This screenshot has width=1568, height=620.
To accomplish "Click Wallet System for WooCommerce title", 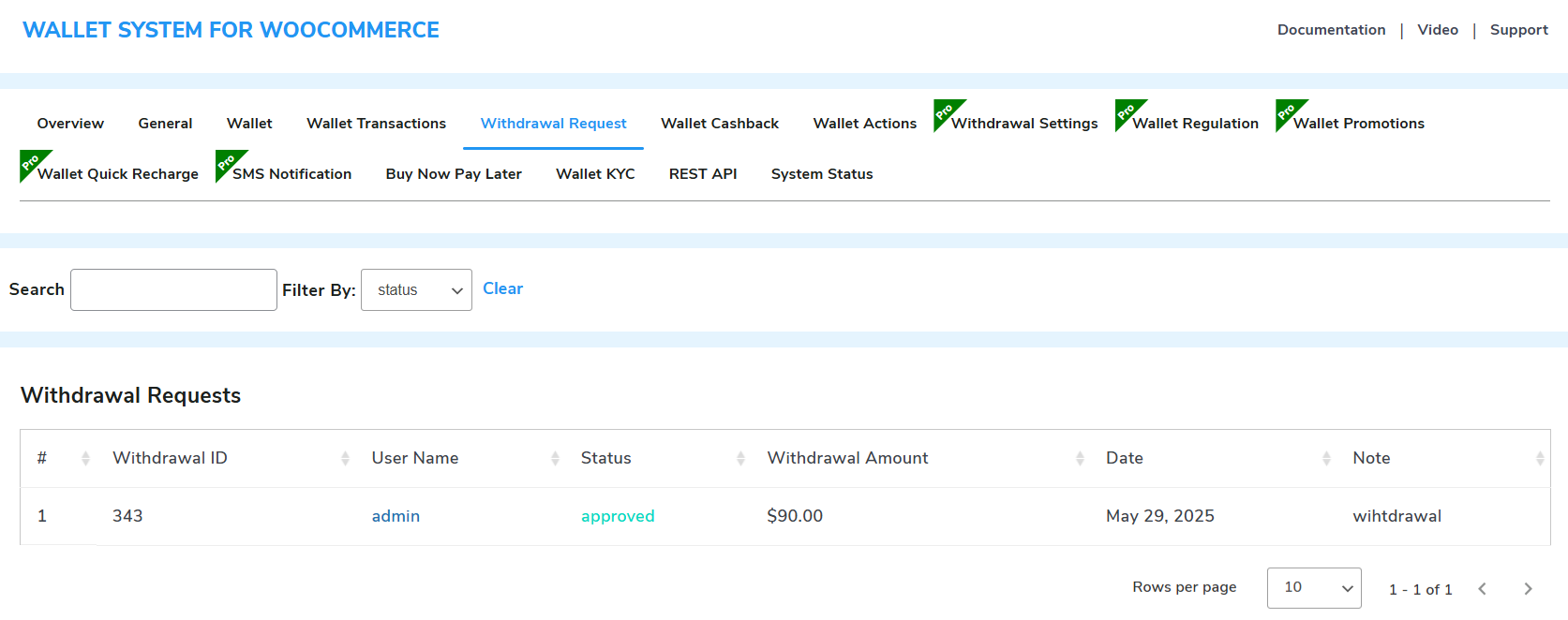I will (231, 30).
